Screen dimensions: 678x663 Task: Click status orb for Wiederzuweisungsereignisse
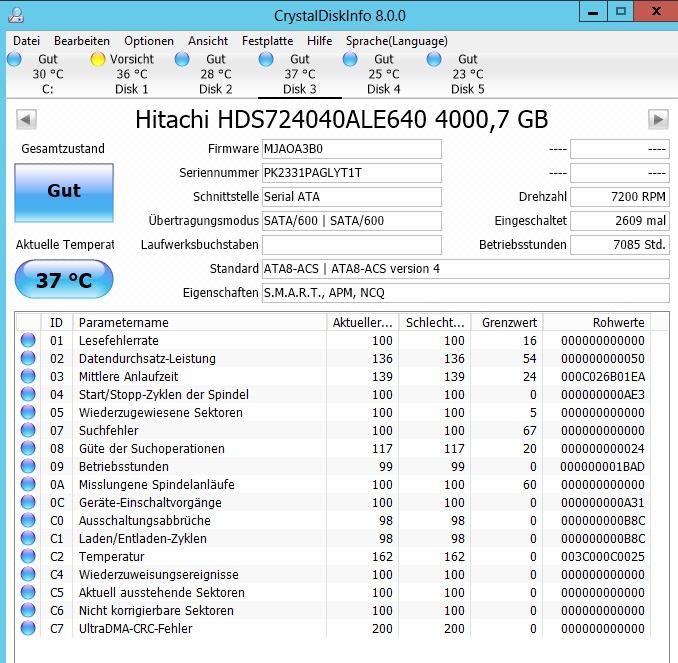click(x=28, y=574)
